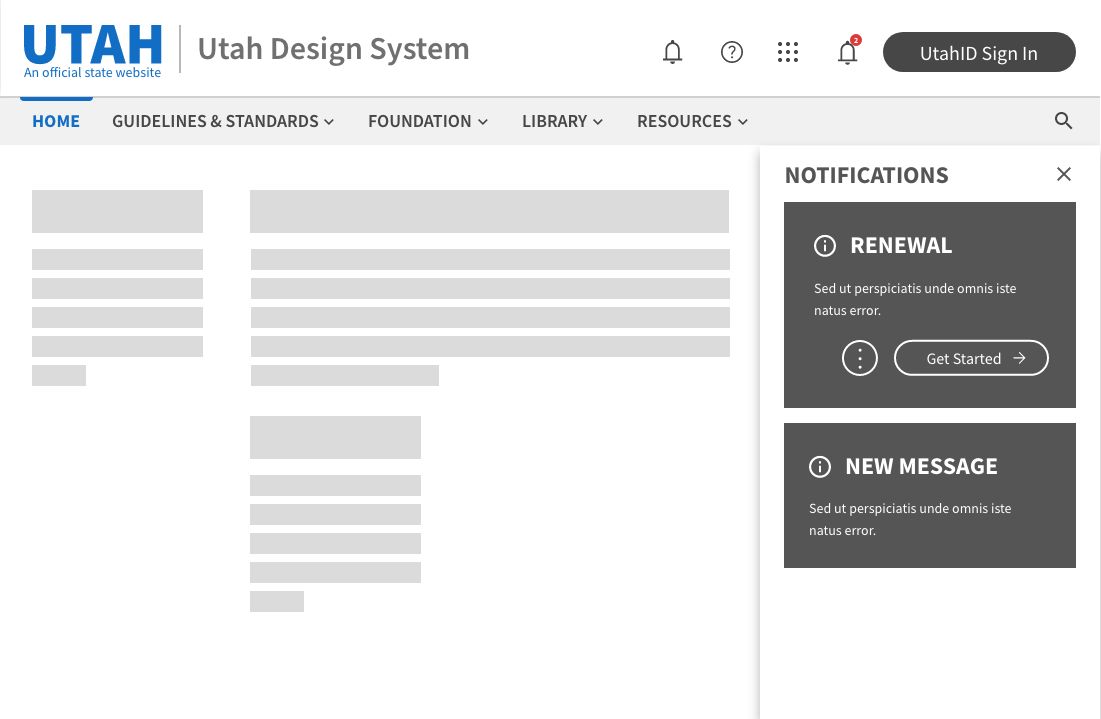
Task: Close the Notifications panel
Action: (x=1064, y=174)
